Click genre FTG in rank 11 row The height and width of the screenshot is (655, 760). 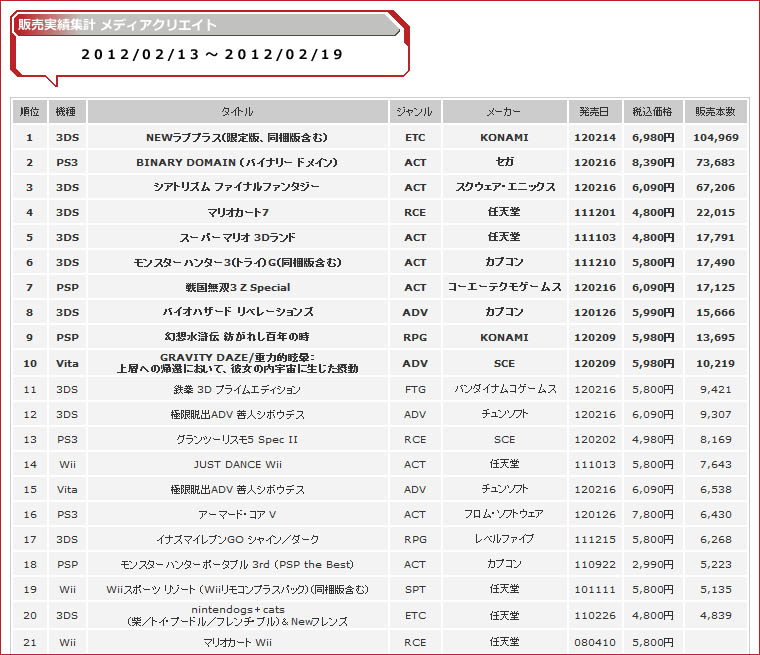coord(415,389)
